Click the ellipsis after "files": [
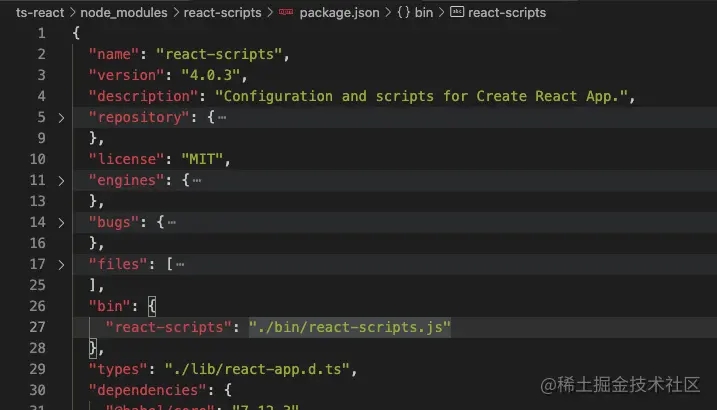 [180, 265]
